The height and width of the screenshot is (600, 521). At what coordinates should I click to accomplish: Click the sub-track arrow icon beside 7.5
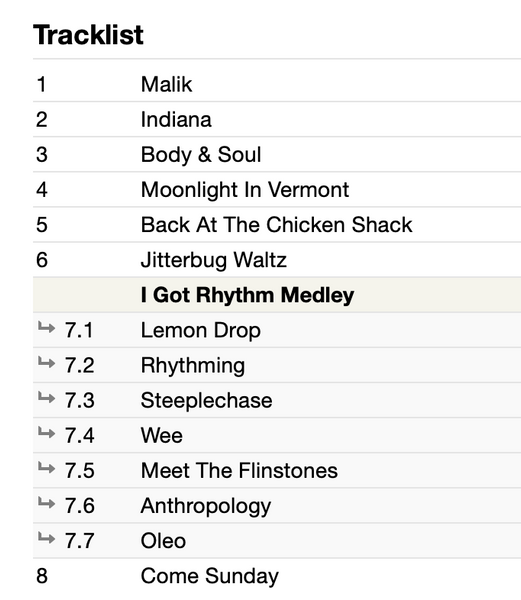tap(47, 468)
